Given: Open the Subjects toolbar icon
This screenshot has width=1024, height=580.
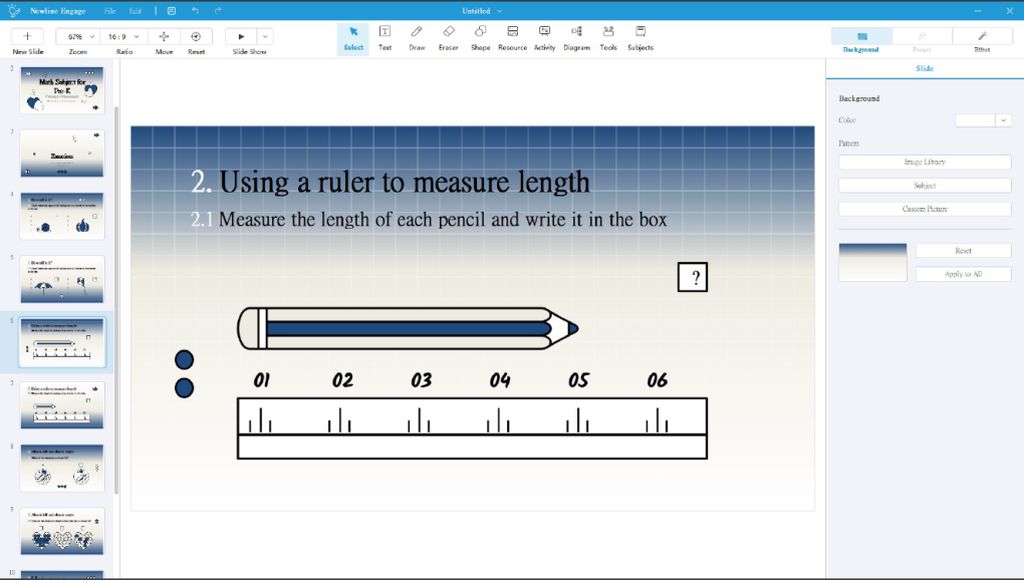Looking at the screenshot, I should click(640, 37).
